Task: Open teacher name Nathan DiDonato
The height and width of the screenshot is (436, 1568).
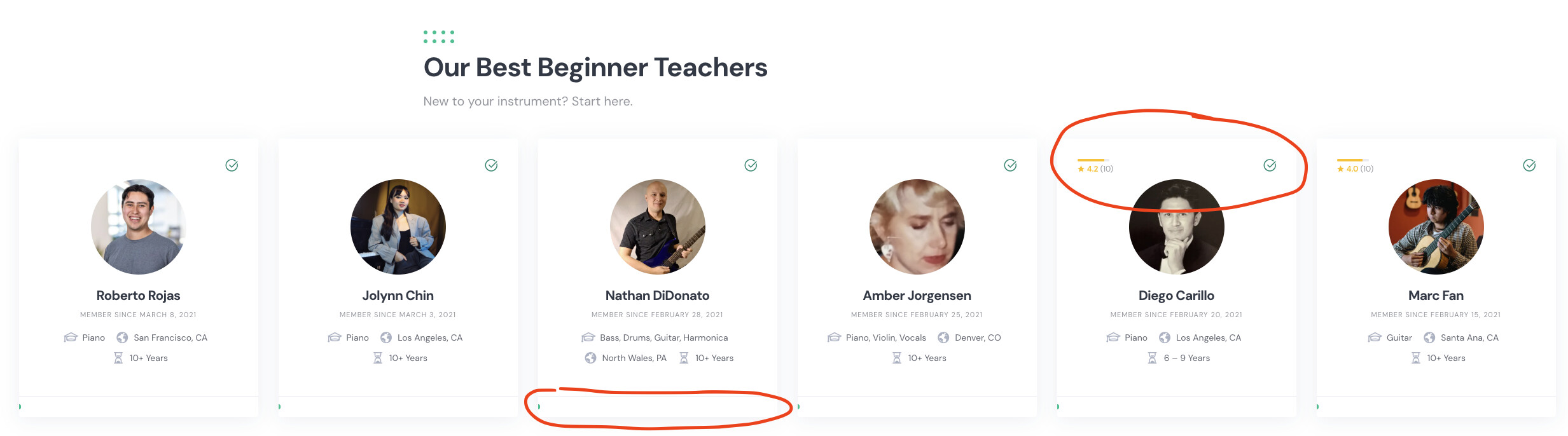Action: 657,296
